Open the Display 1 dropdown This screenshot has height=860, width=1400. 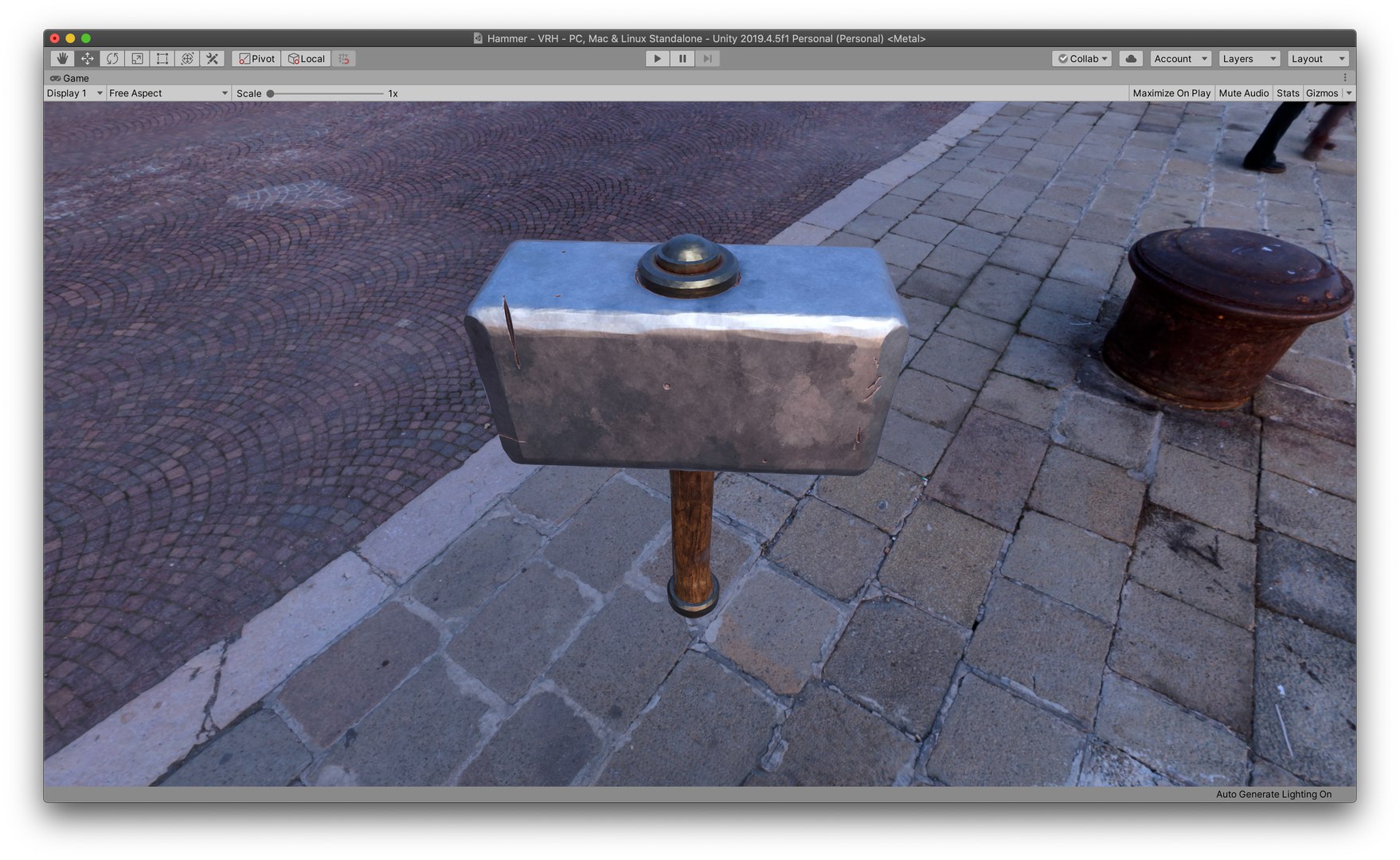click(75, 93)
